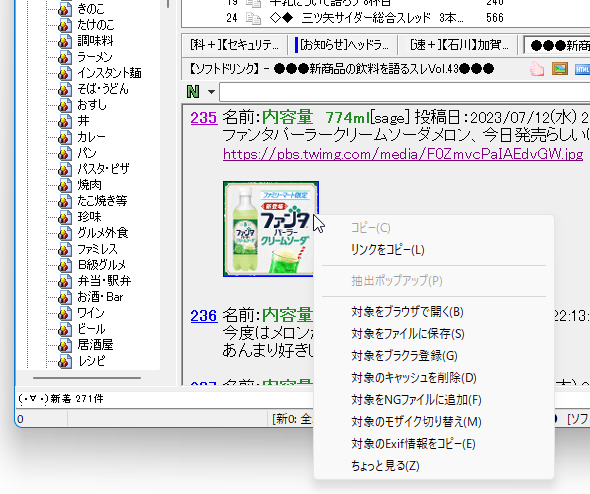Click the pointing hand icon in thread toolbar
This screenshot has width=590, height=494.
point(537,69)
